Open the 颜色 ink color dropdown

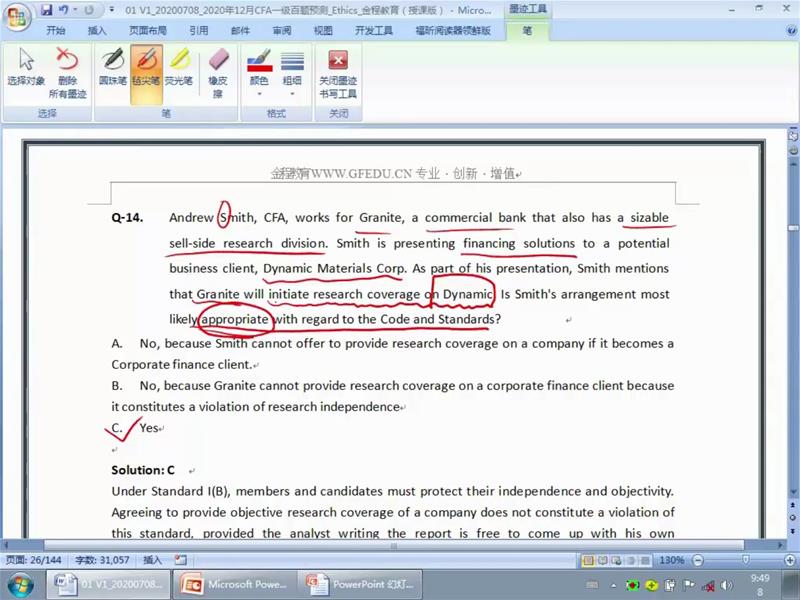[x=258, y=73]
